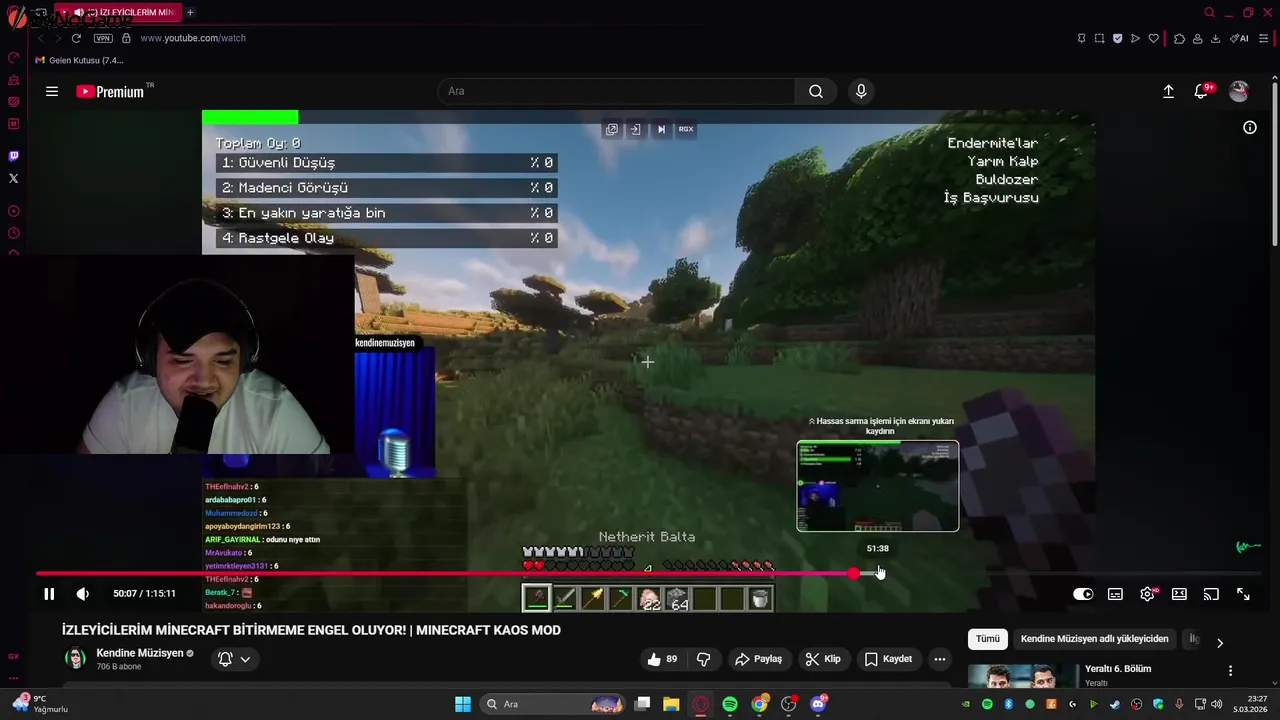The height and width of the screenshot is (720, 1280).
Task: Start voice search with microphone
Action: click(861, 91)
